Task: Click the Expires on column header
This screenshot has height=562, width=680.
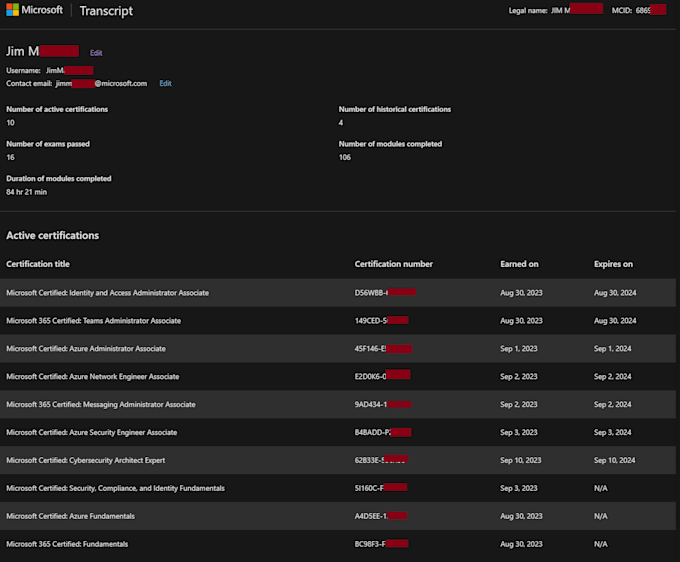Action: [613, 264]
